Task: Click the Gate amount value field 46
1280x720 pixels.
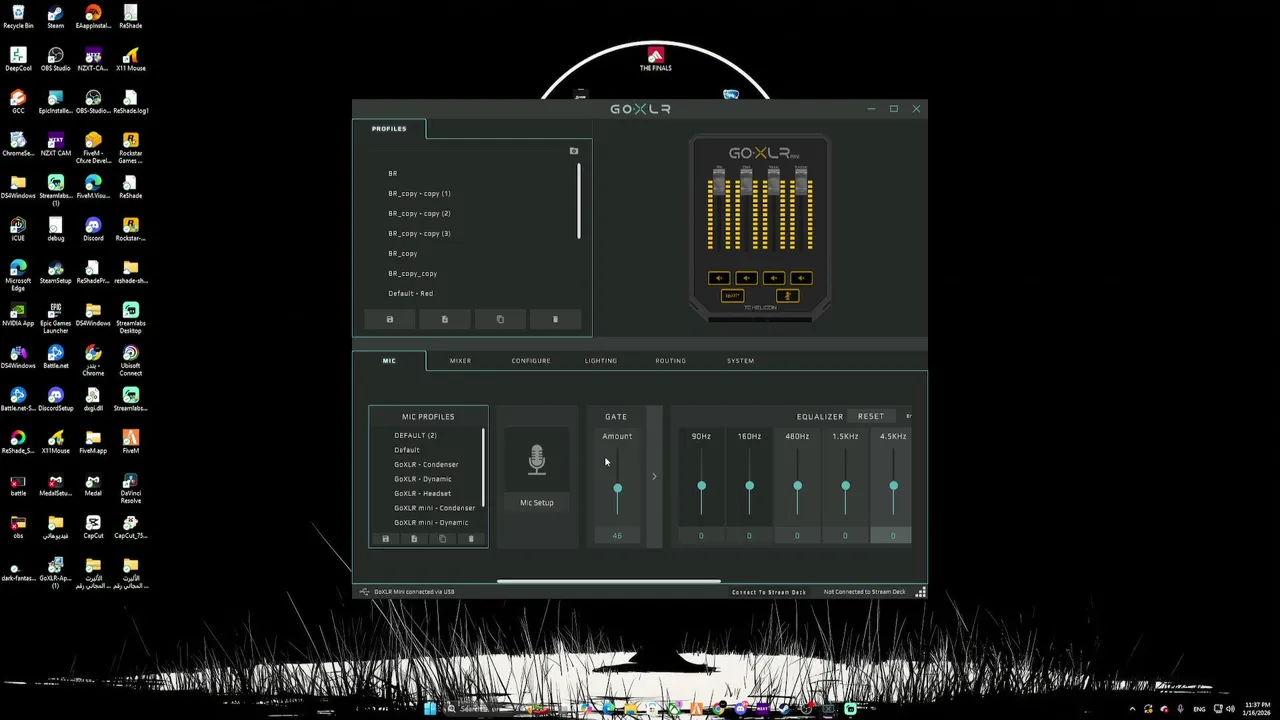Action: pos(617,536)
